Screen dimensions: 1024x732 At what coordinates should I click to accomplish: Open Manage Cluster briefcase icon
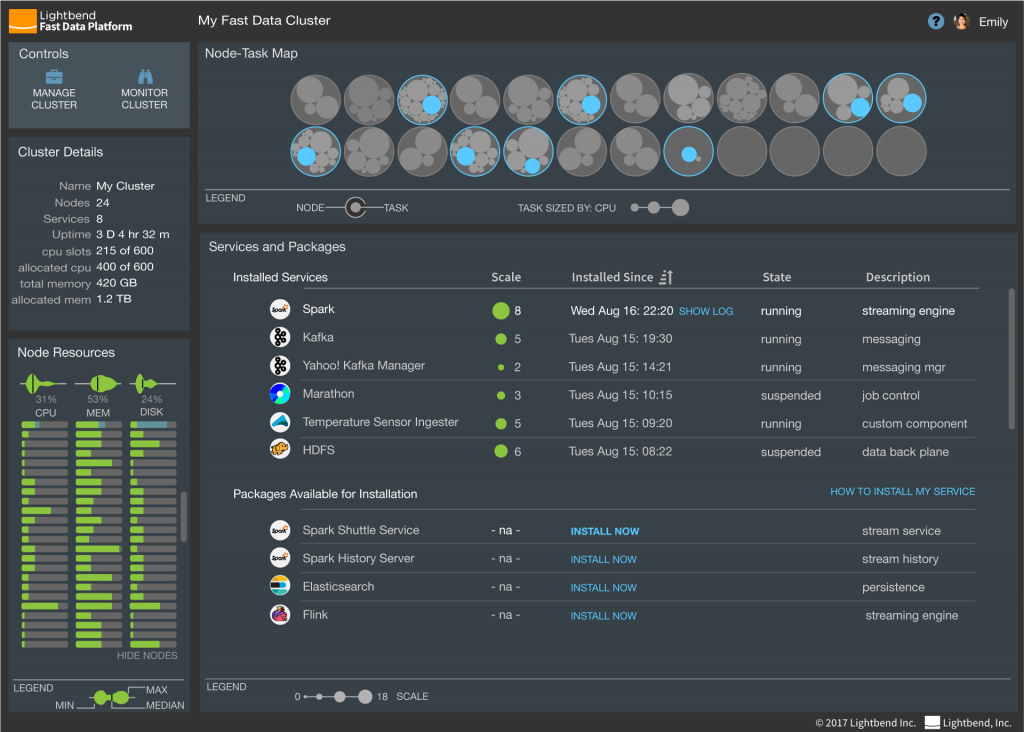click(54, 77)
